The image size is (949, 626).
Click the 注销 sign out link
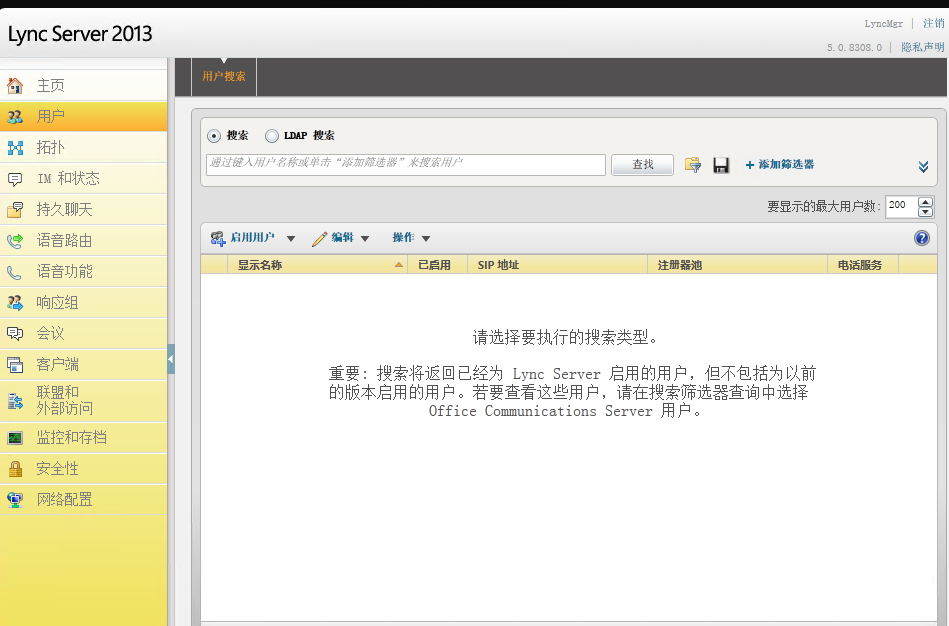[933, 24]
